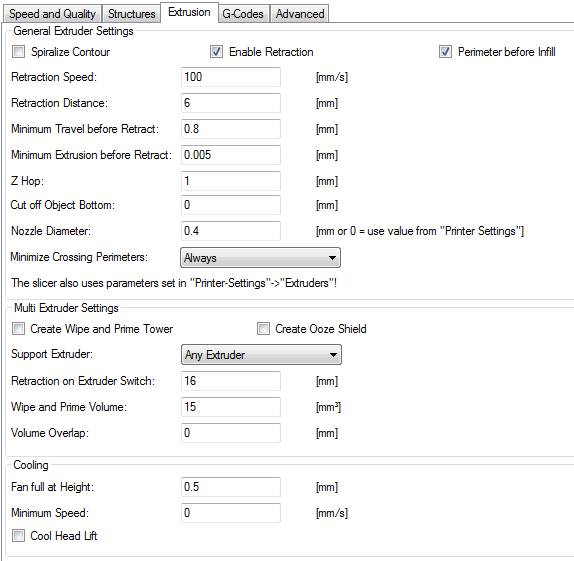Expand the Minimize Crossing Perimeters dropdown
The image size is (574, 561).
click(260, 257)
